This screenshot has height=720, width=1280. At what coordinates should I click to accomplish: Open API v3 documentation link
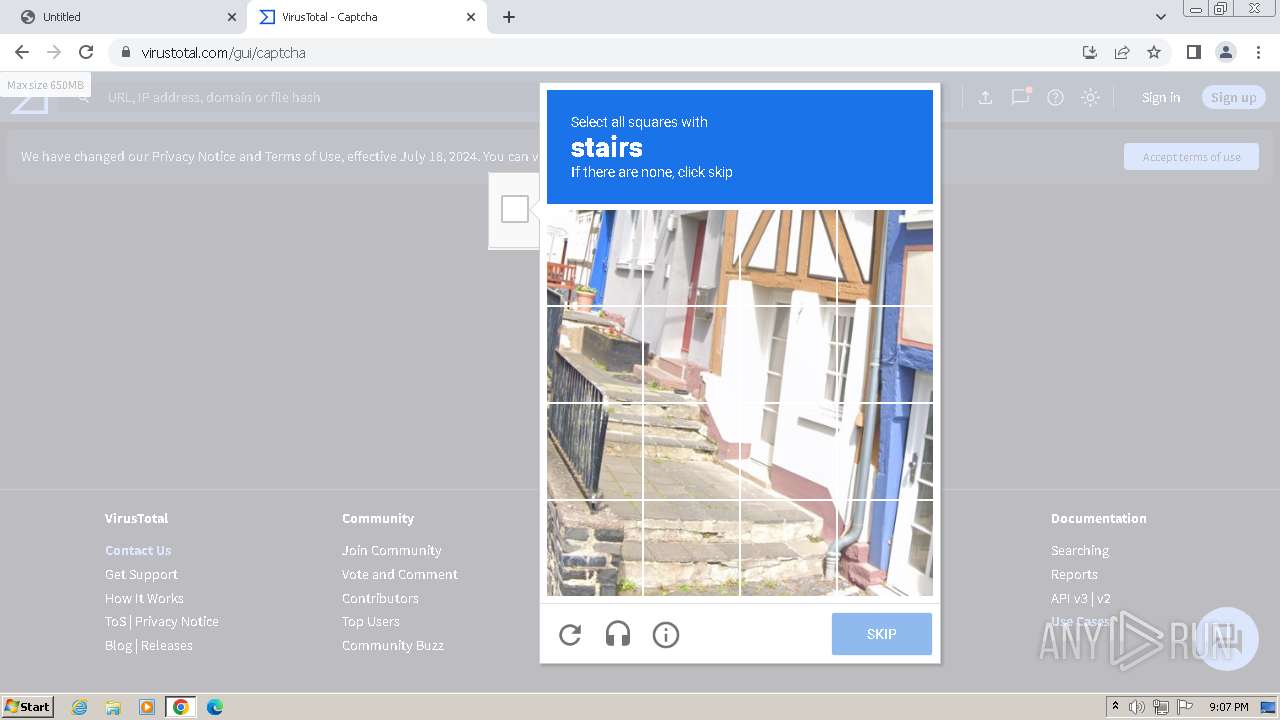[x=1069, y=598]
